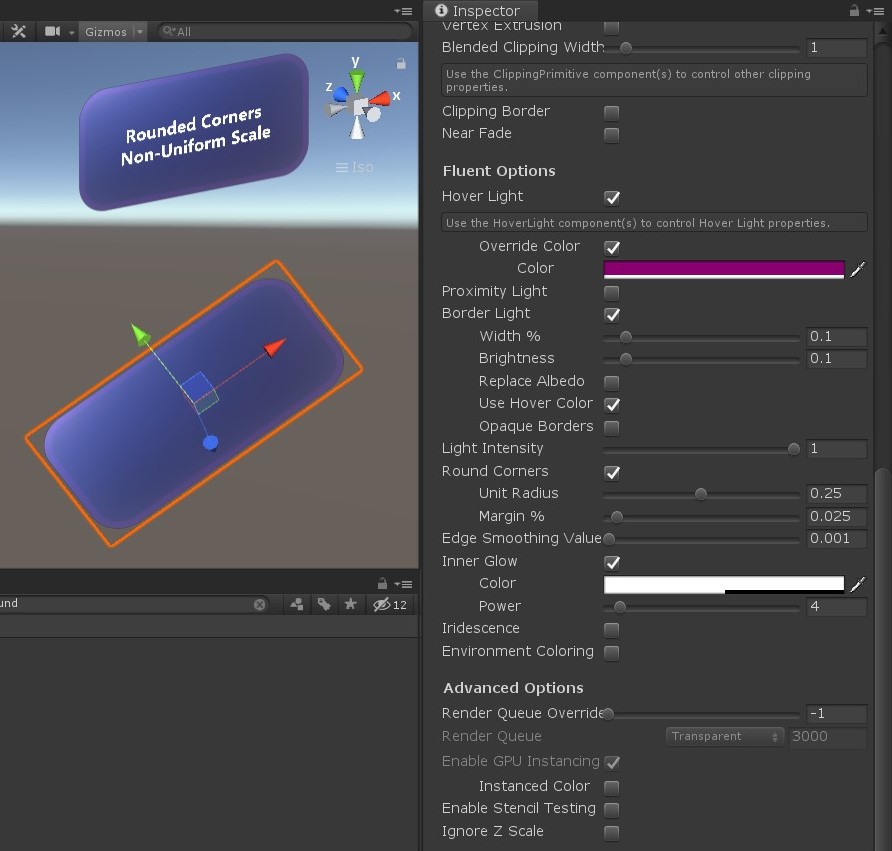Open the Inspector pane options menu
892x851 pixels.
pyautogui.click(x=876, y=11)
